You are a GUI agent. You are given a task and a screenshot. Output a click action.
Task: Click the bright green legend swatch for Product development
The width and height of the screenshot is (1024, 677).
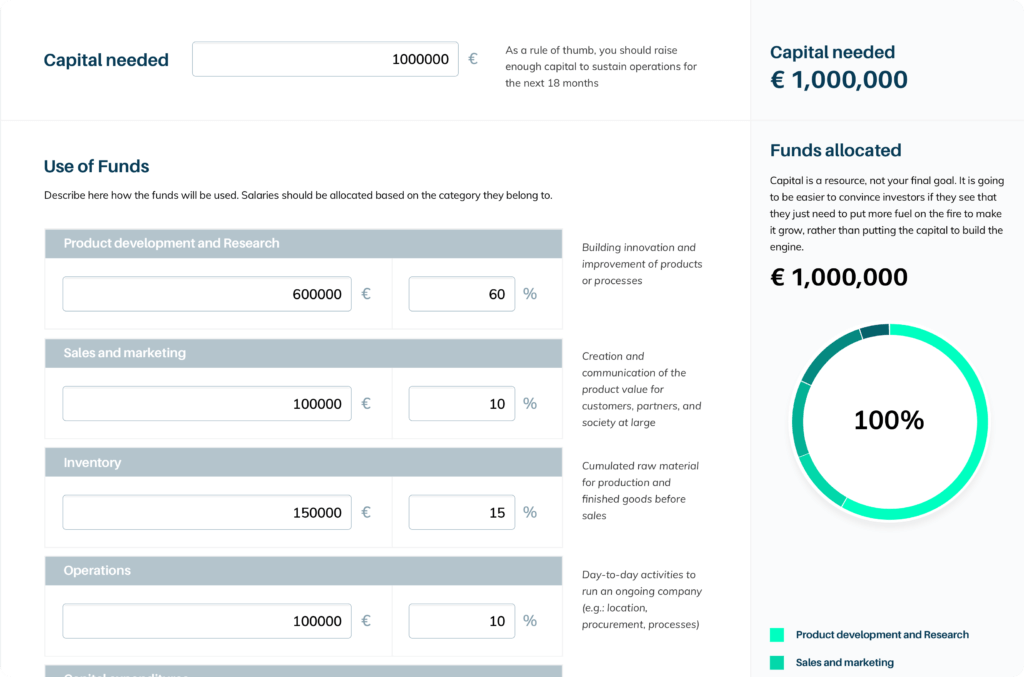pyautogui.click(x=778, y=634)
